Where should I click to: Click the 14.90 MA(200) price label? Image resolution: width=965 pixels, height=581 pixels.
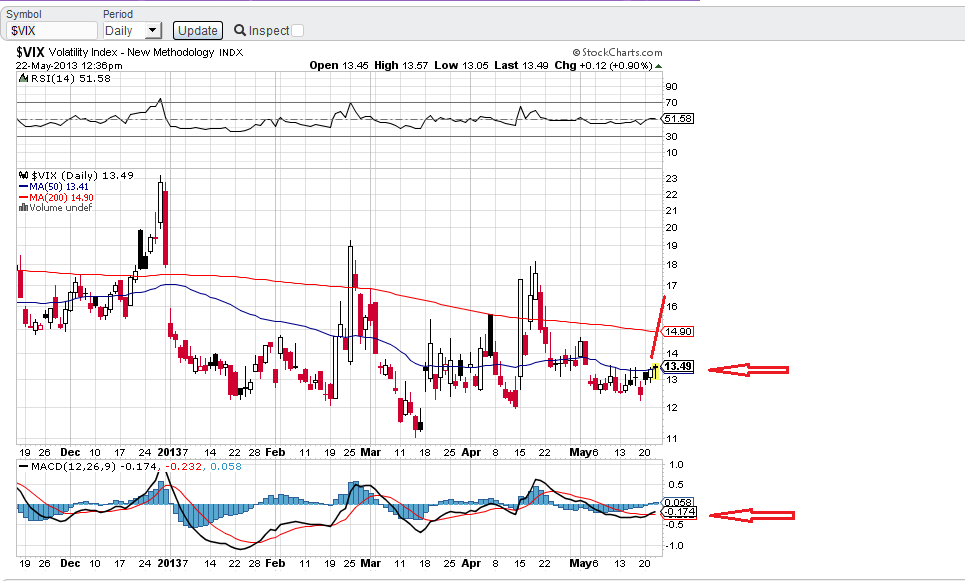(678, 332)
